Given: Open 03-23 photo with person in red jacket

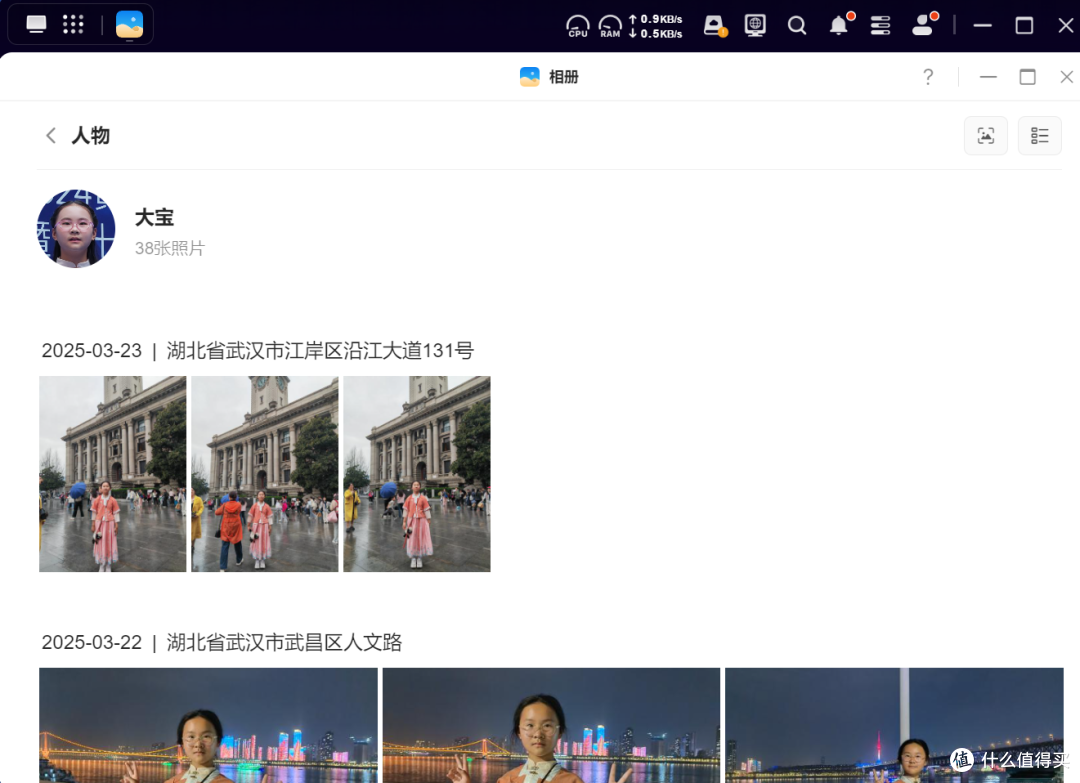Looking at the screenshot, I should coord(264,474).
